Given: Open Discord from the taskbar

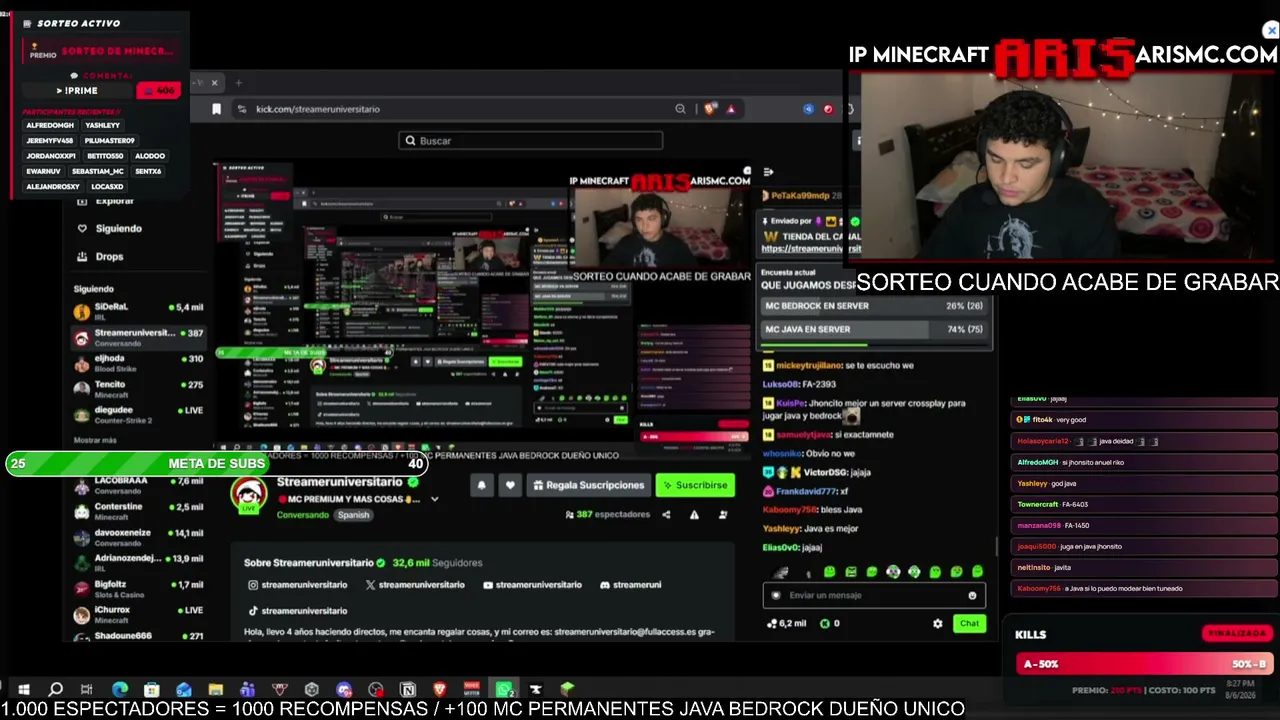Looking at the screenshot, I should point(344,689).
